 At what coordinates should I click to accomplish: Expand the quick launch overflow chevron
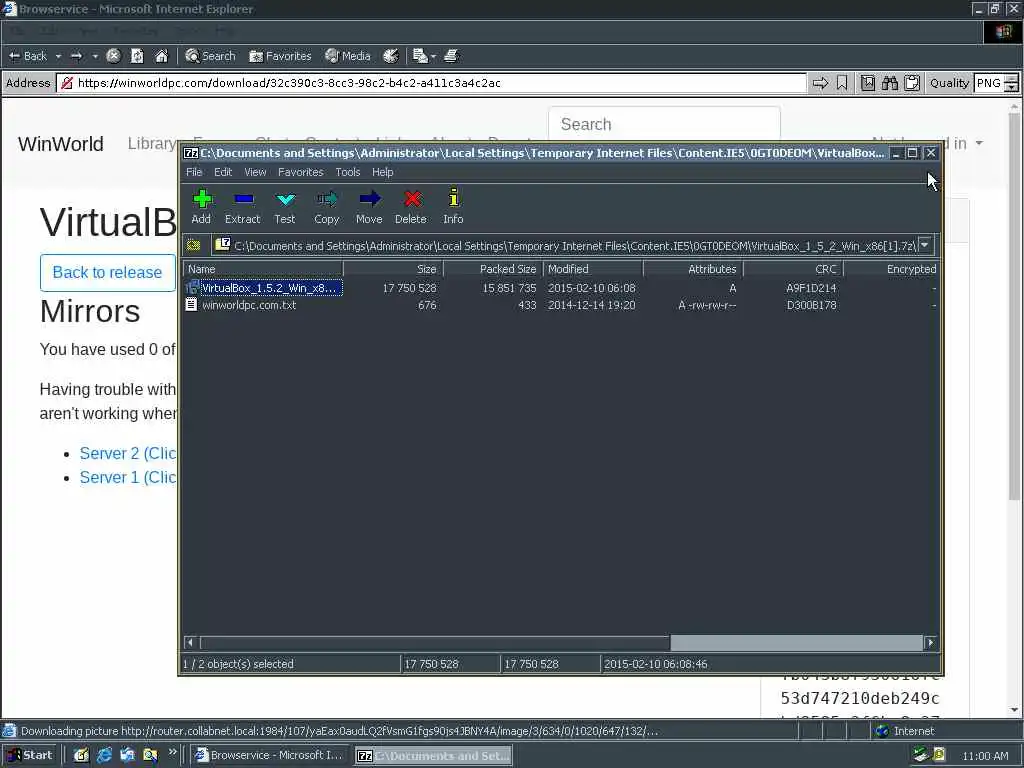(x=172, y=752)
